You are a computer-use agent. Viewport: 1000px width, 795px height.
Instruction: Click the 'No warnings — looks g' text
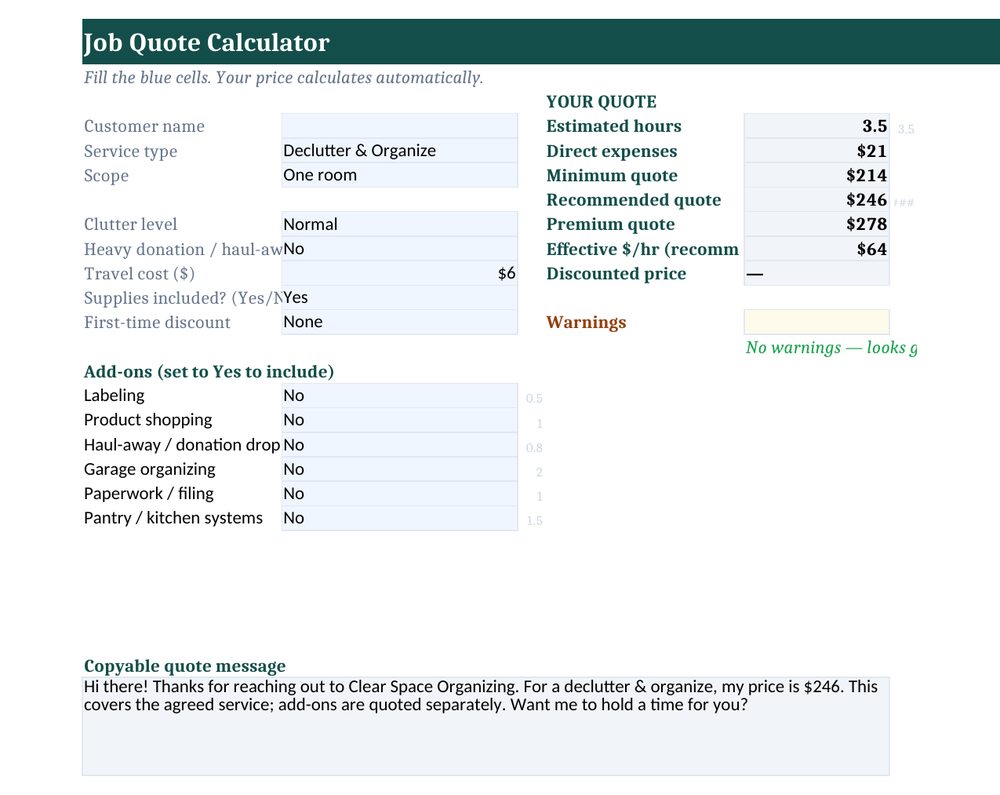click(832, 347)
